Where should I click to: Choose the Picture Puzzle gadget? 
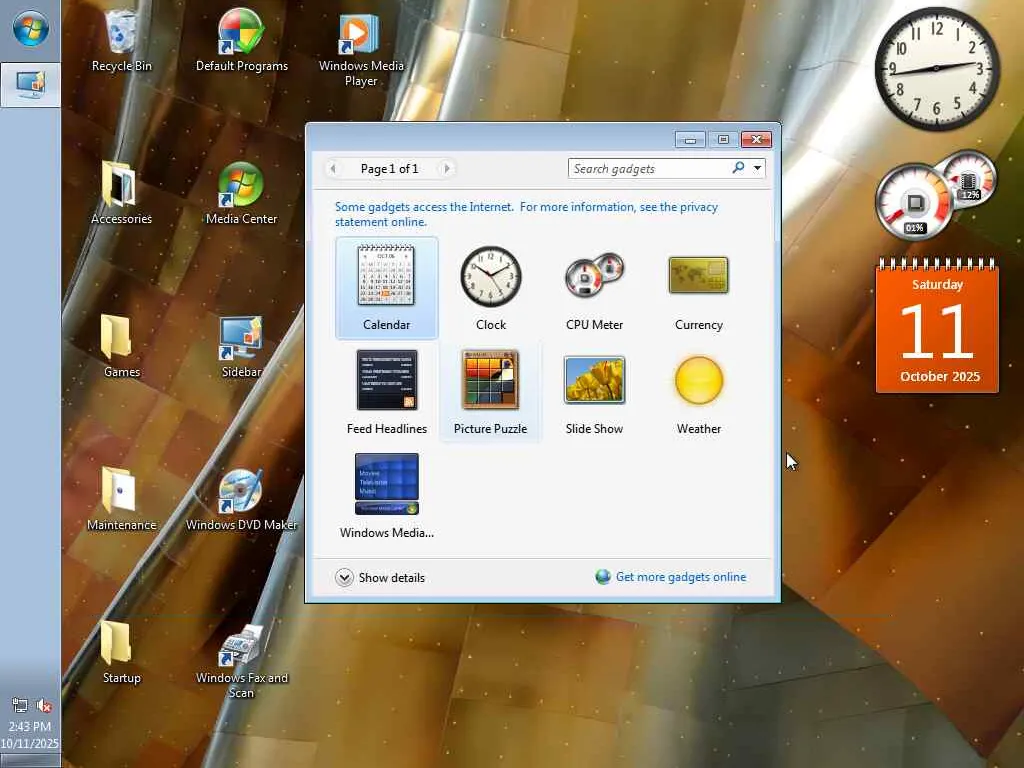pos(490,392)
